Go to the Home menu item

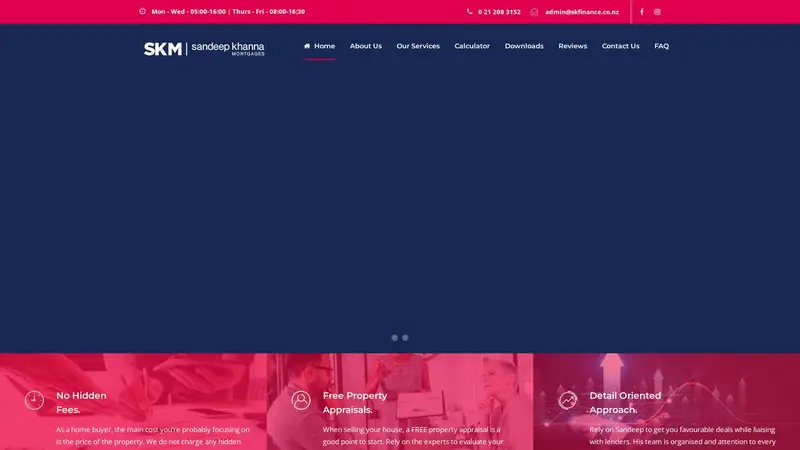coord(319,46)
